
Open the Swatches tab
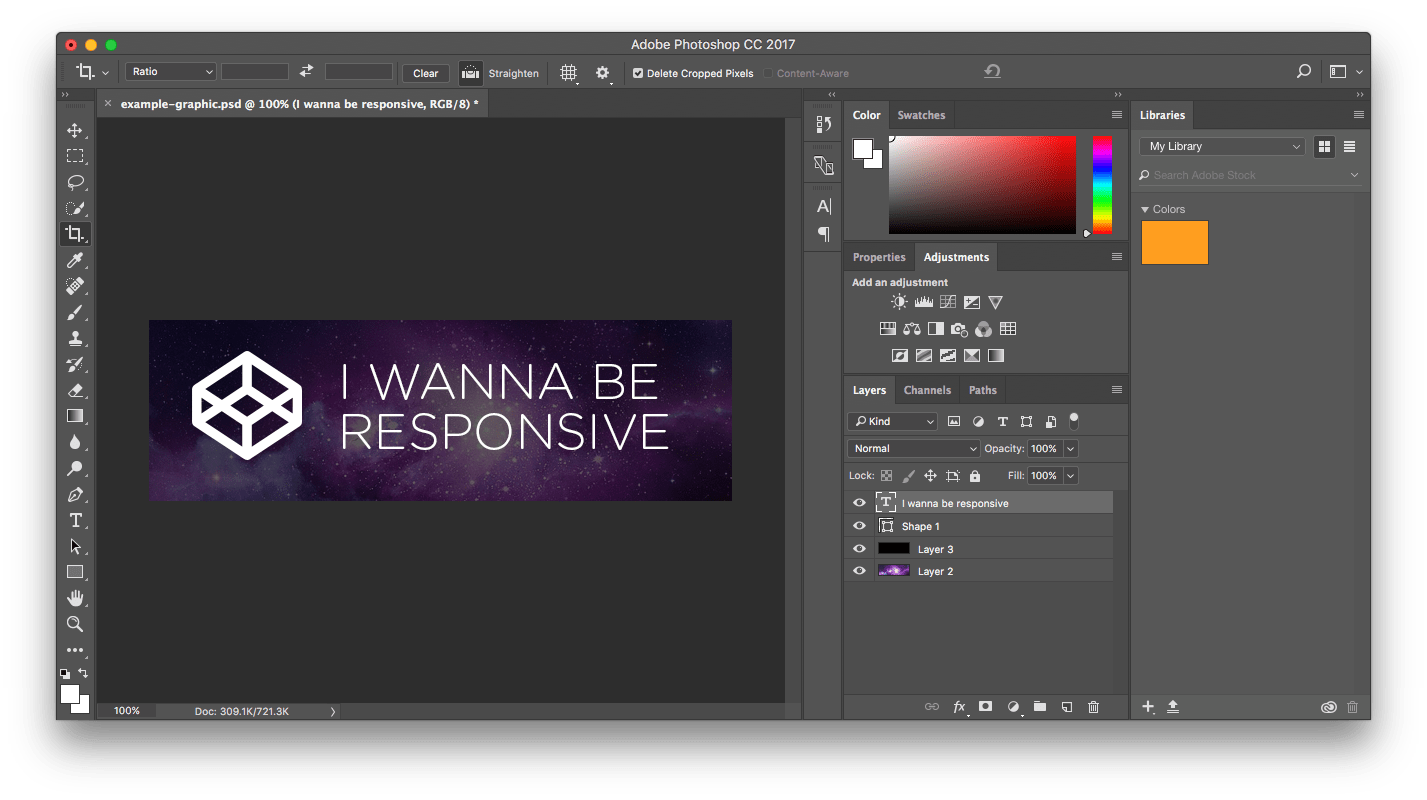[921, 115]
